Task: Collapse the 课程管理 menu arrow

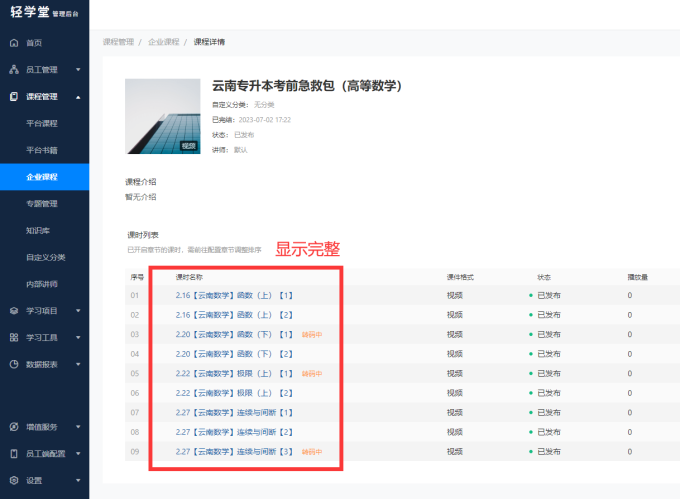Action: (x=78, y=97)
